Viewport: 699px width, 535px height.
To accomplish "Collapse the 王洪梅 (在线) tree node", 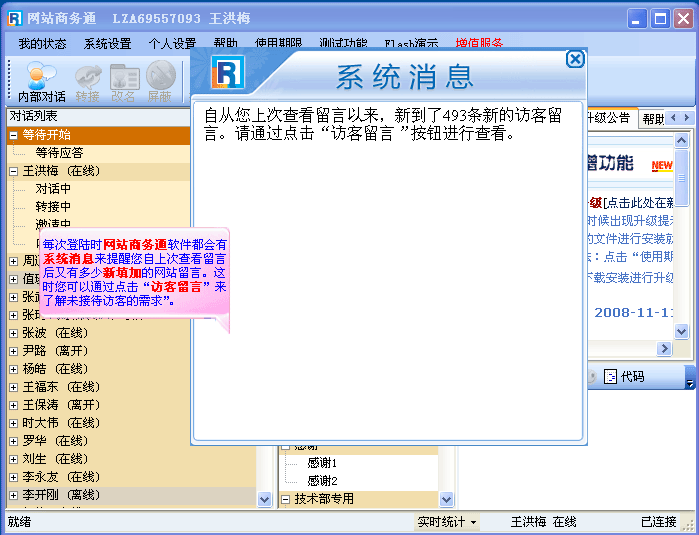I will 14,171.
